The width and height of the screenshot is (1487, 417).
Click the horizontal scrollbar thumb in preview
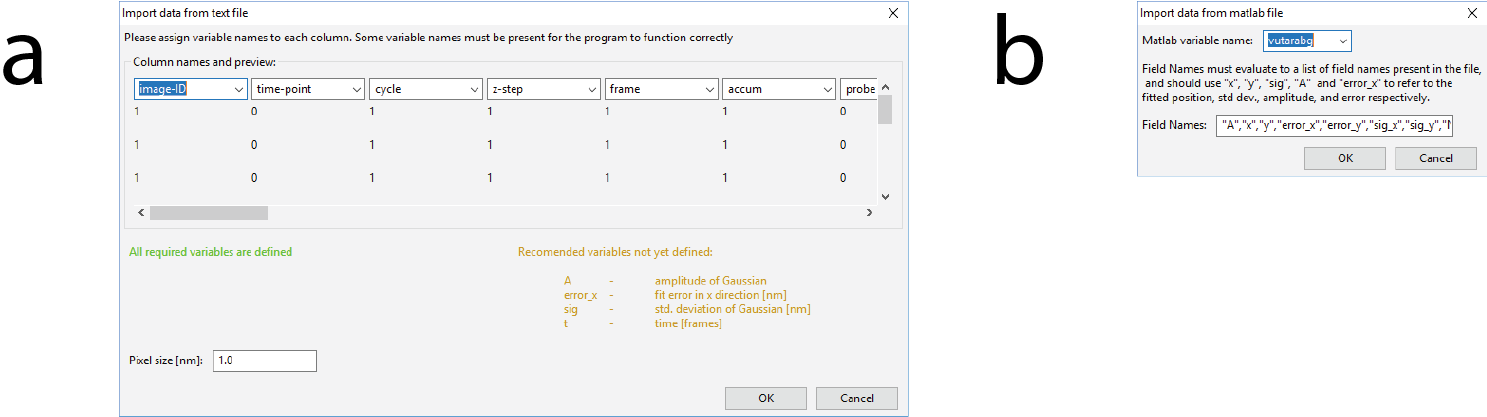[x=208, y=213]
